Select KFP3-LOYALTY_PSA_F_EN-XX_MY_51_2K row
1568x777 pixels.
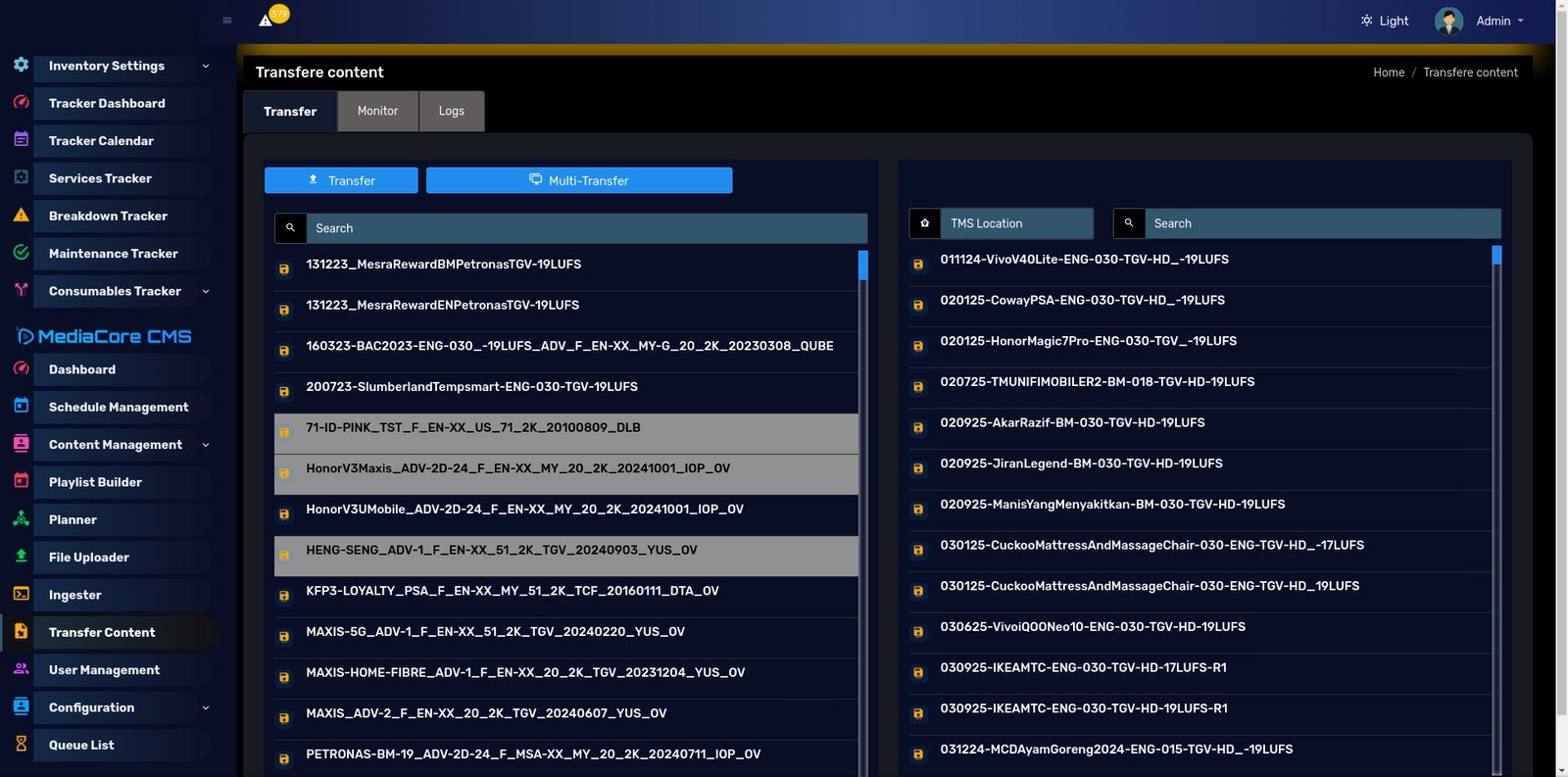pyautogui.click(x=566, y=597)
